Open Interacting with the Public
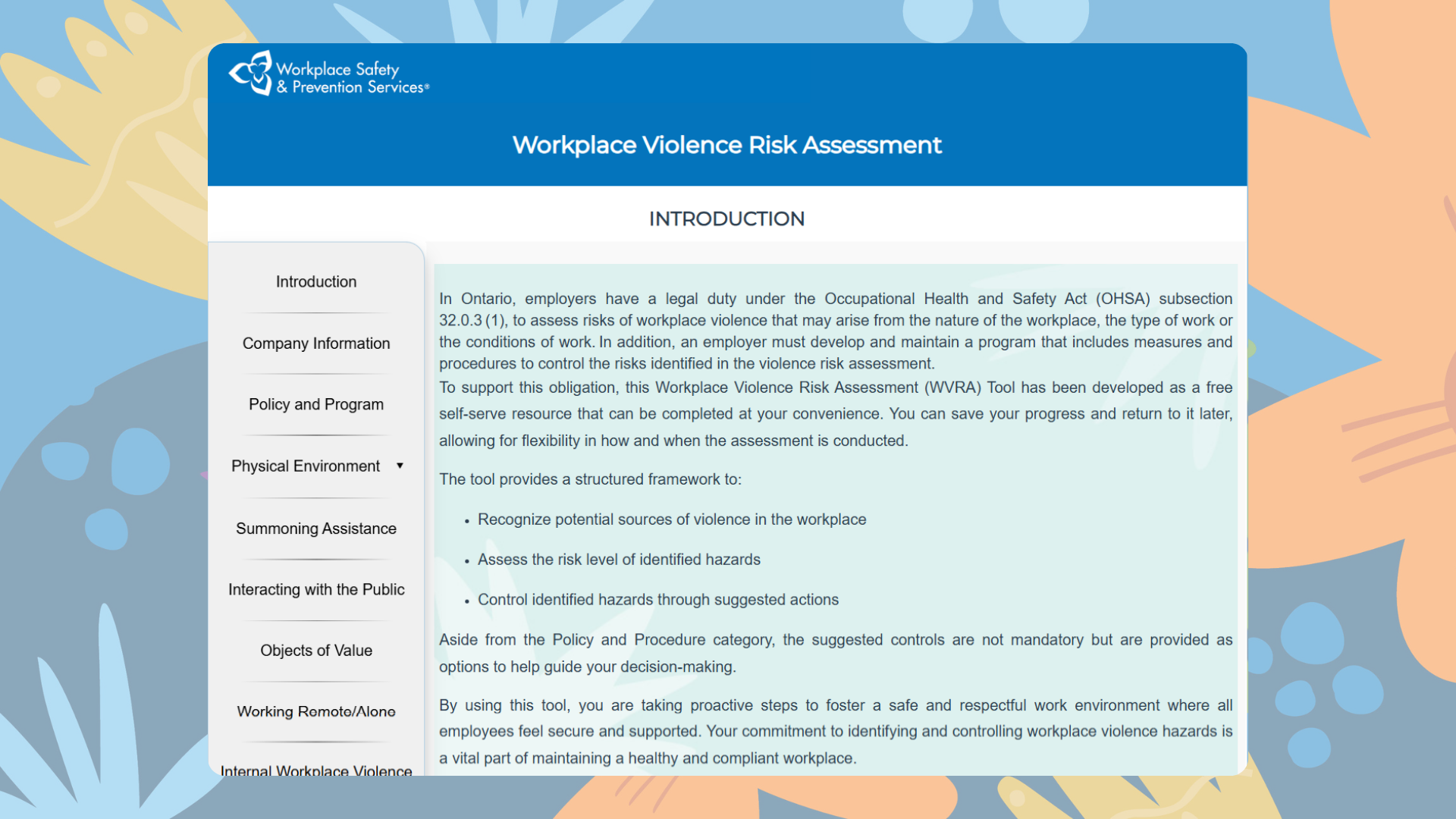The image size is (1456, 819). 315,589
